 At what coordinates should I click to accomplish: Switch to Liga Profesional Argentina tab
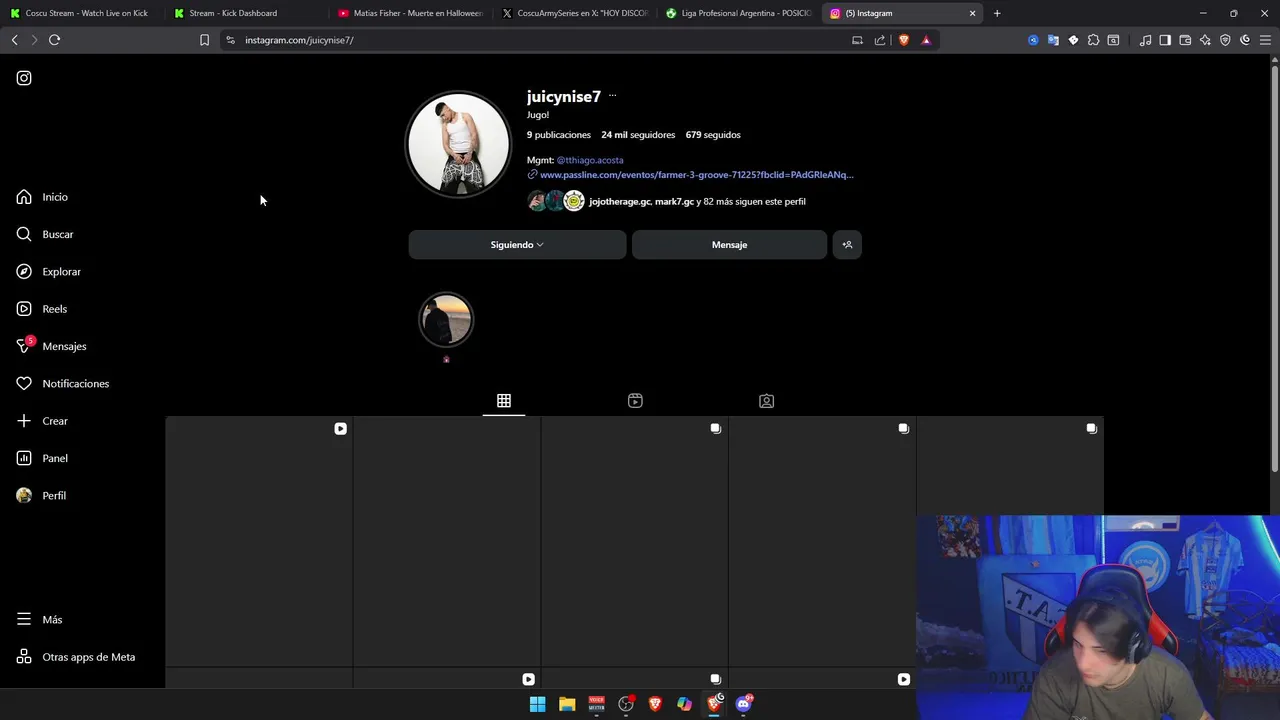click(x=738, y=13)
